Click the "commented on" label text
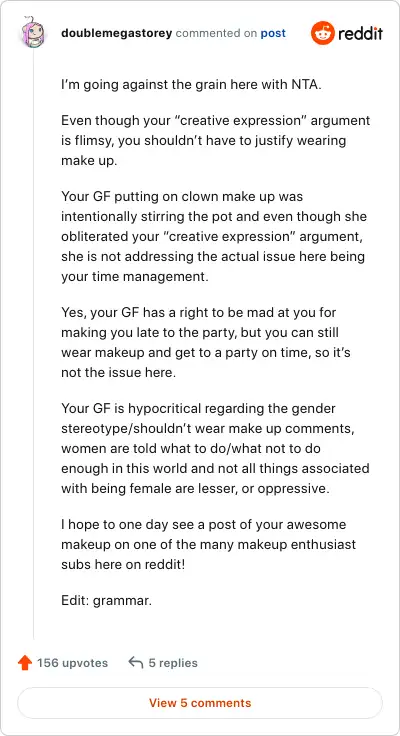The image size is (400, 736). pyautogui.click(x=216, y=33)
